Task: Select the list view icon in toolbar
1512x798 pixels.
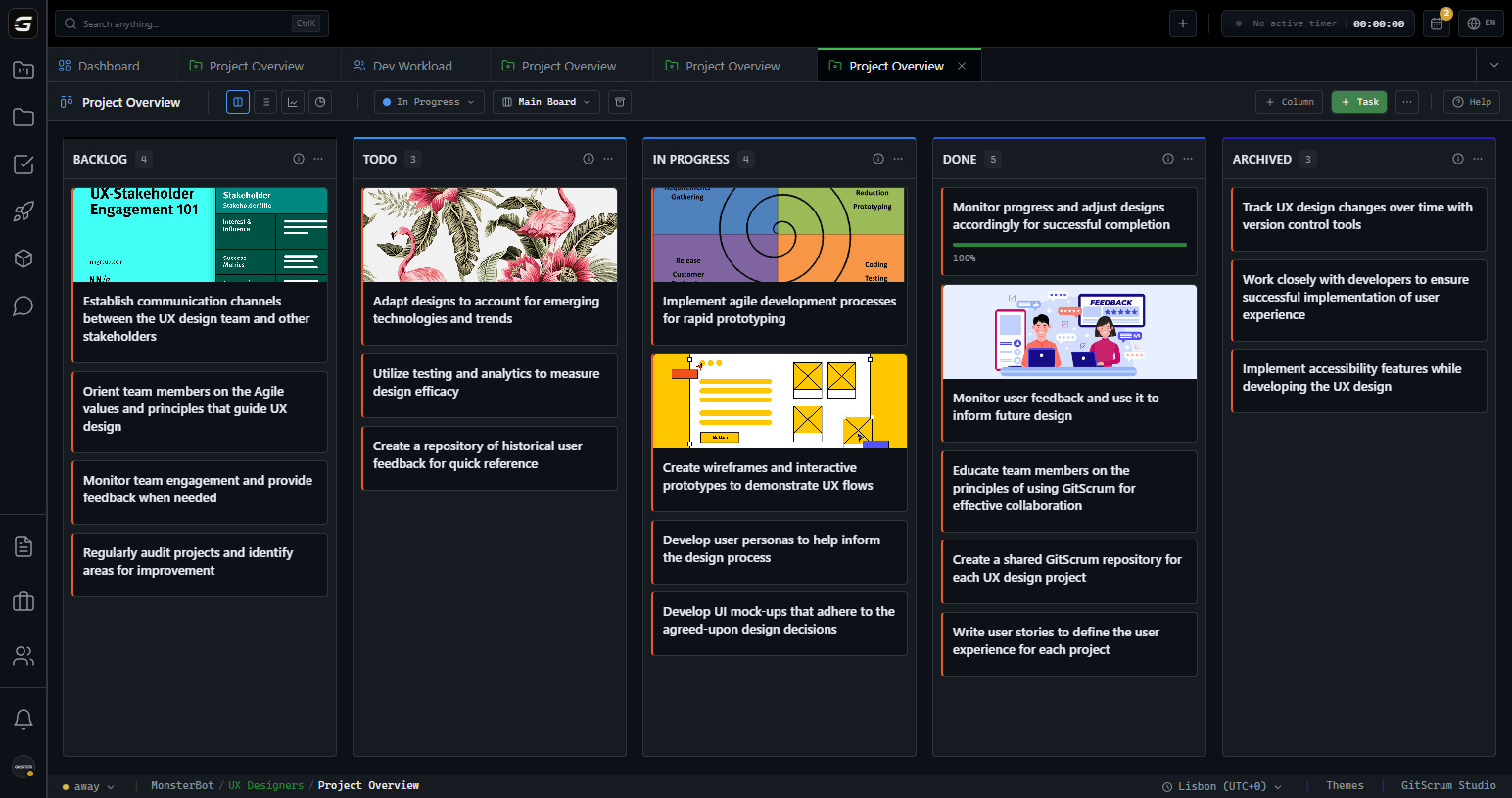Action: 264,101
